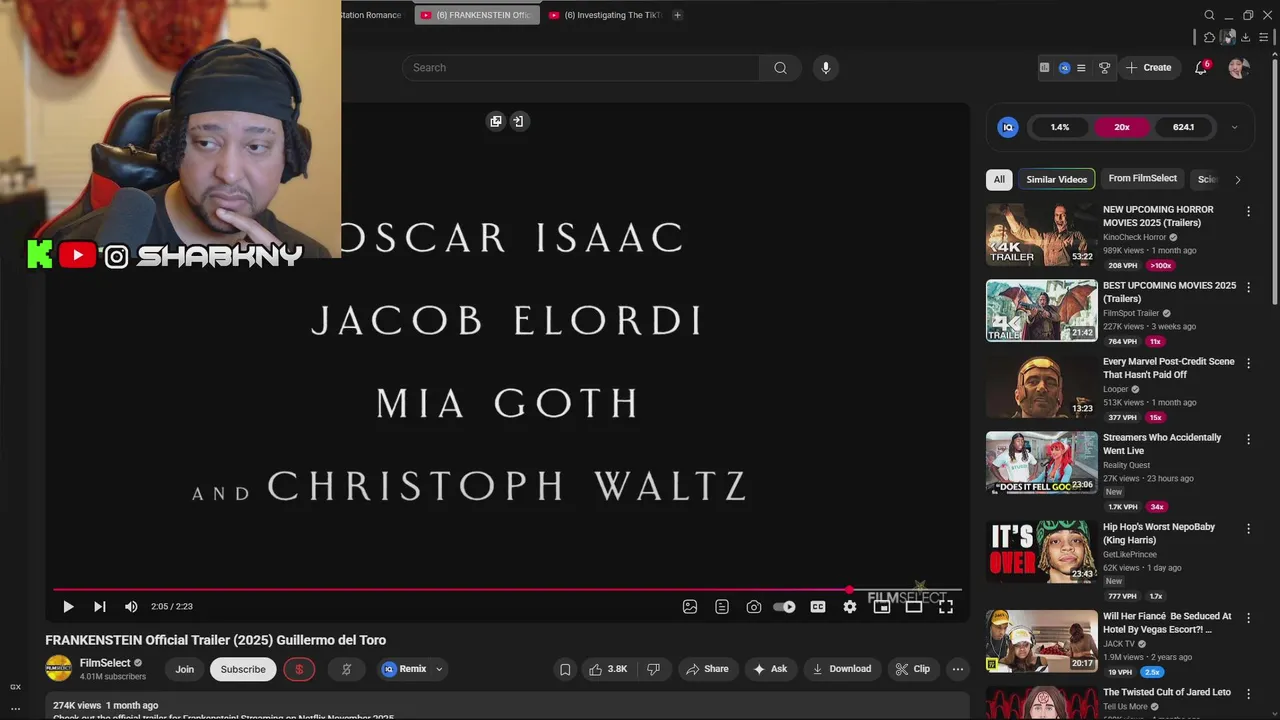Switch to the FRANKENSTEIN browser tab
The width and height of the screenshot is (1280, 720).
pos(477,15)
